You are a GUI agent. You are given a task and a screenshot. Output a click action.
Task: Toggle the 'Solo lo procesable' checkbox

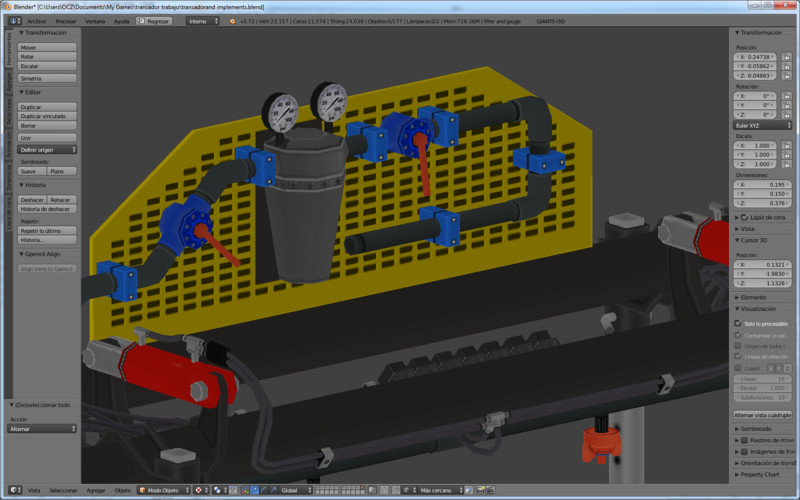coord(739,323)
